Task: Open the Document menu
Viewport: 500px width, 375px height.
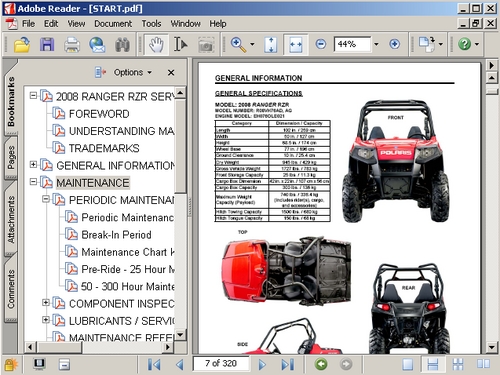Action: coord(113,24)
